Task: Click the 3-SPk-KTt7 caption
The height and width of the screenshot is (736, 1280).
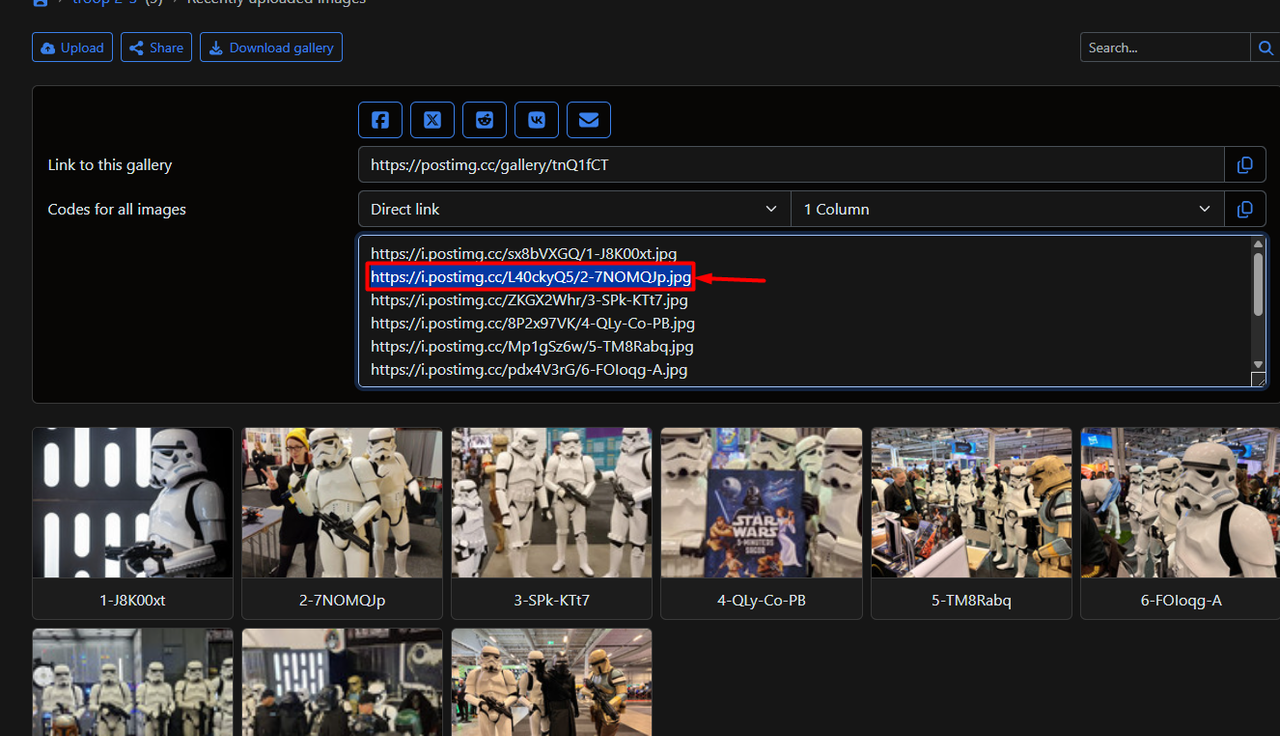Action: coord(552,600)
